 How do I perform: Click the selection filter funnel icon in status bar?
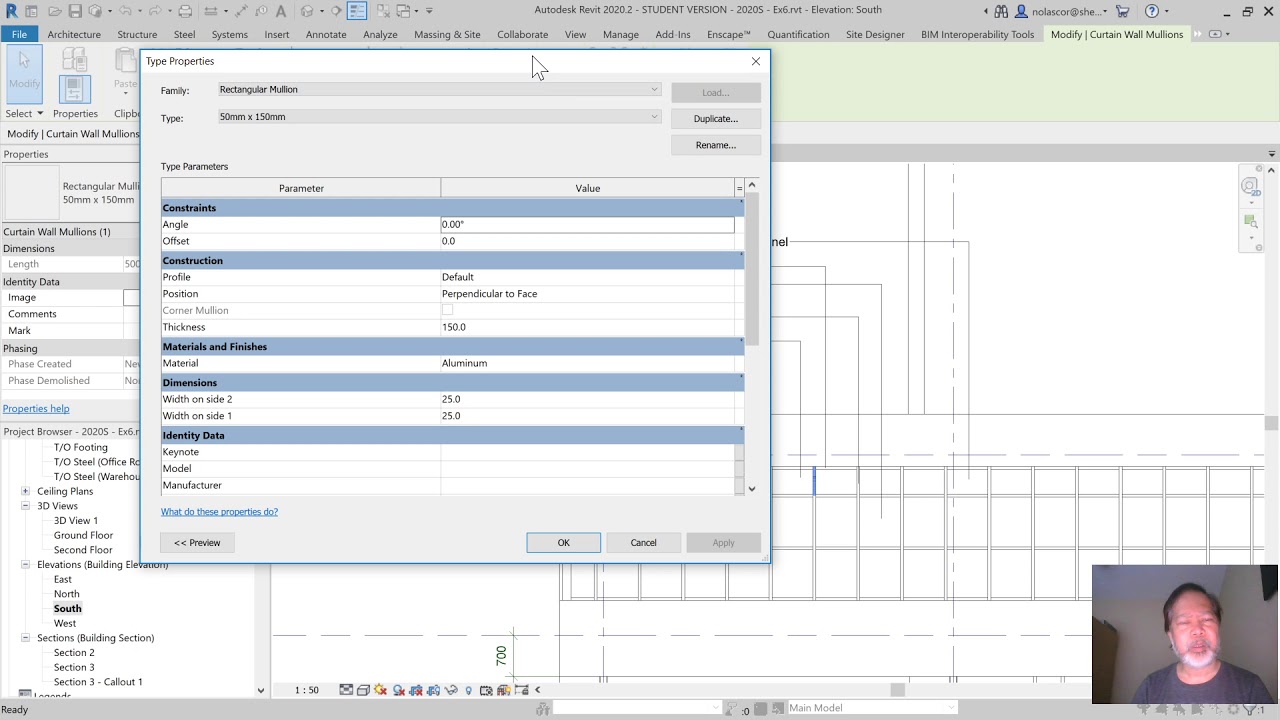(x=1250, y=710)
